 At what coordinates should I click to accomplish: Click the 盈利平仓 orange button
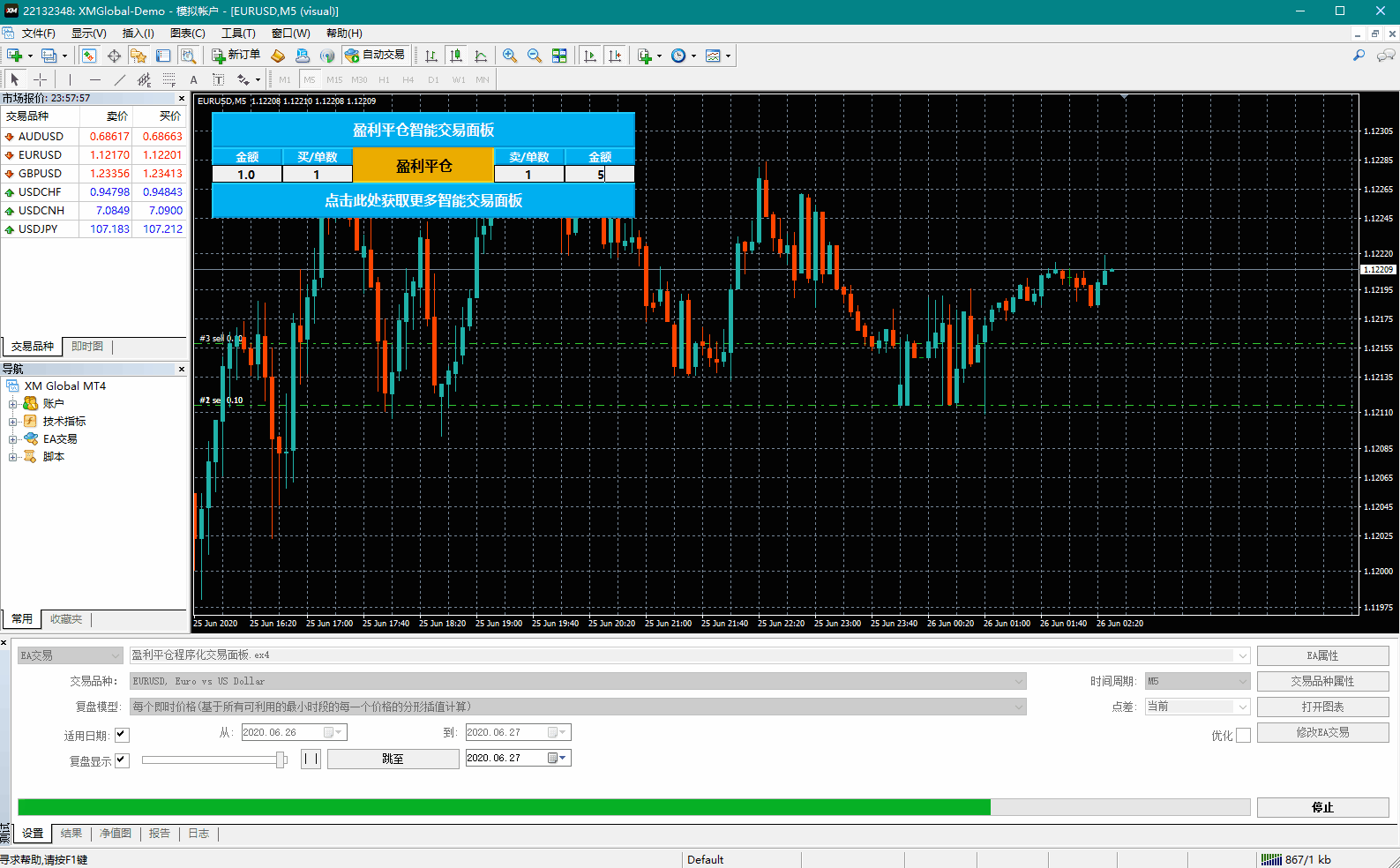tap(423, 166)
